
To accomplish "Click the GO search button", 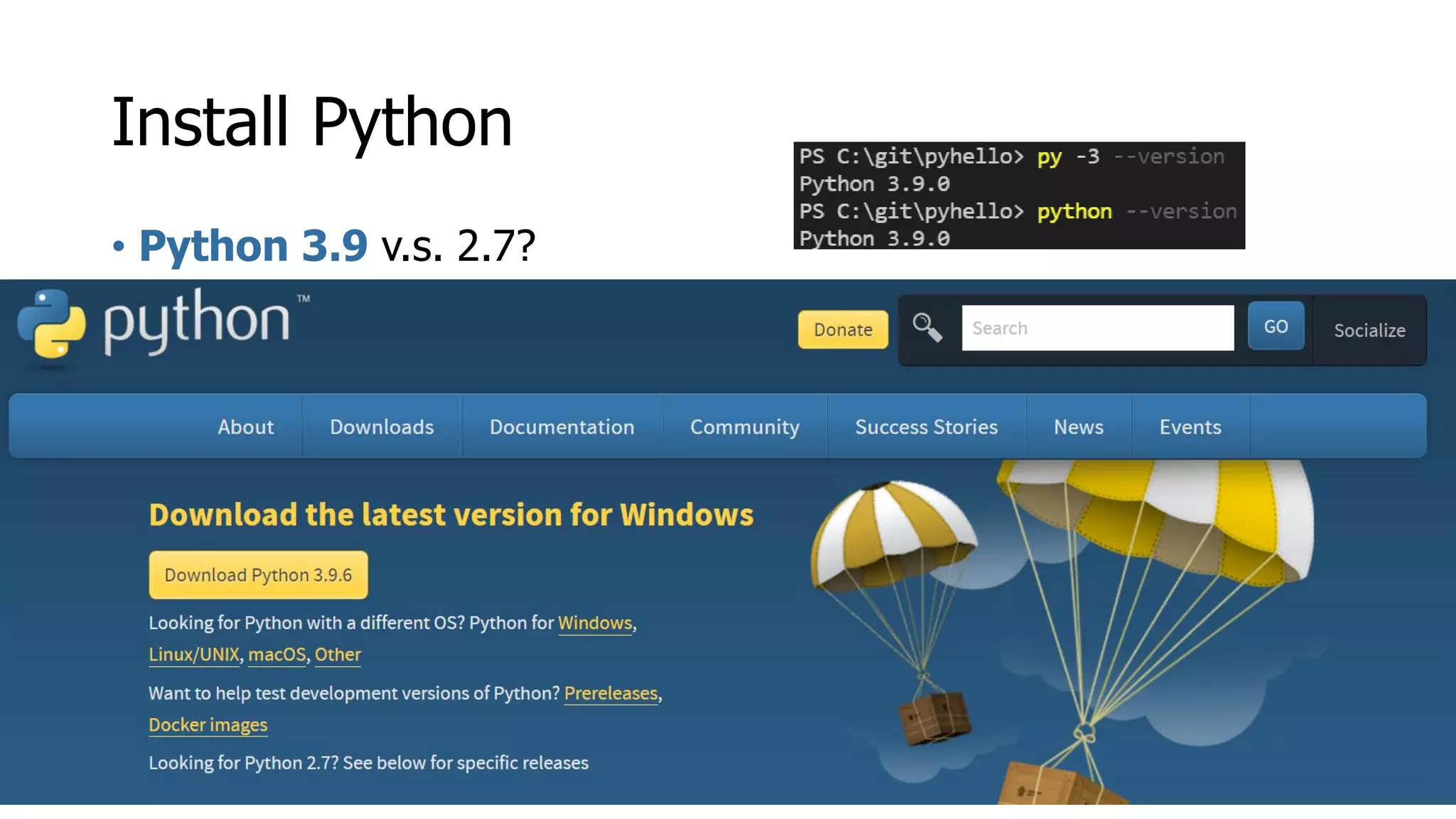I will click(x=1276, y=326).
